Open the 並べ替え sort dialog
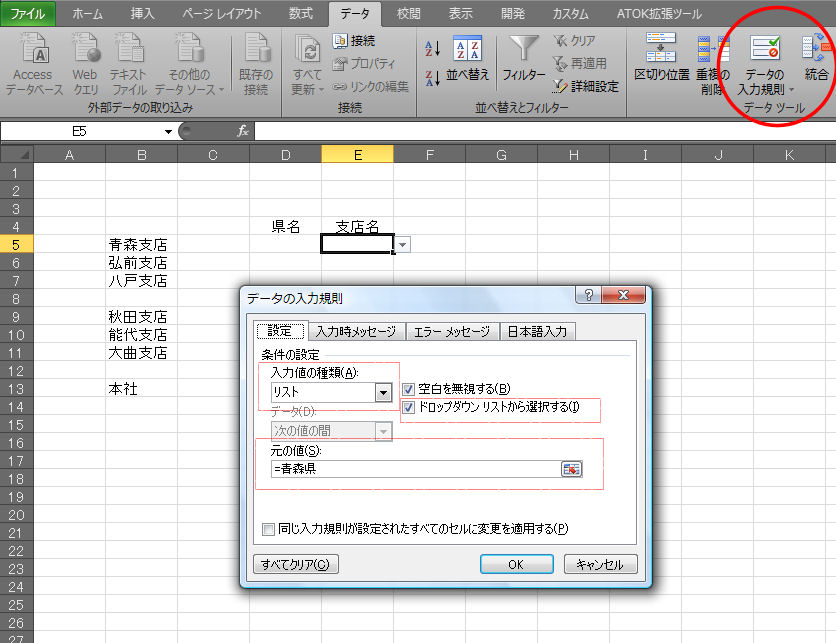Image resolution: width=836 pixels, height=643 pixels. (x=468, y=59)
